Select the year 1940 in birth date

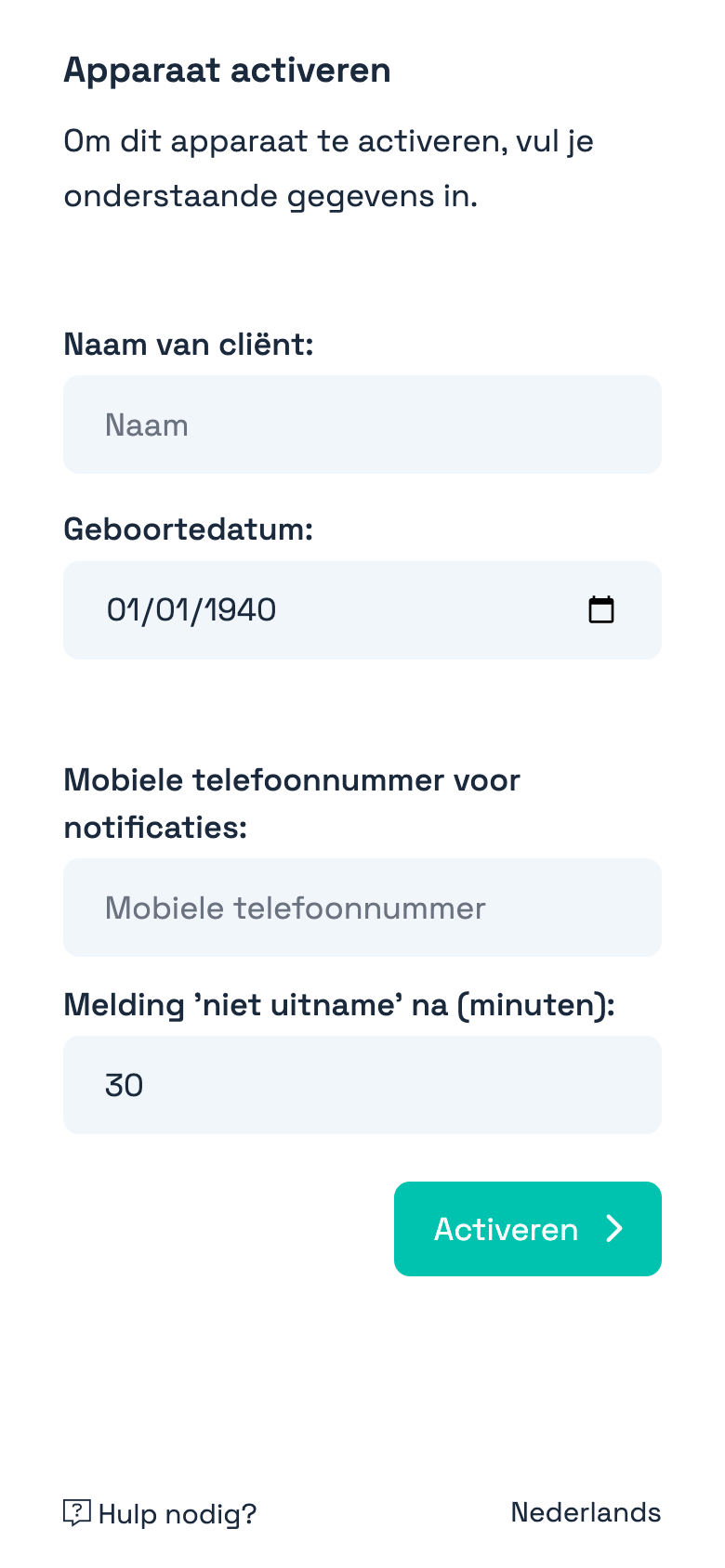(240, 610)
